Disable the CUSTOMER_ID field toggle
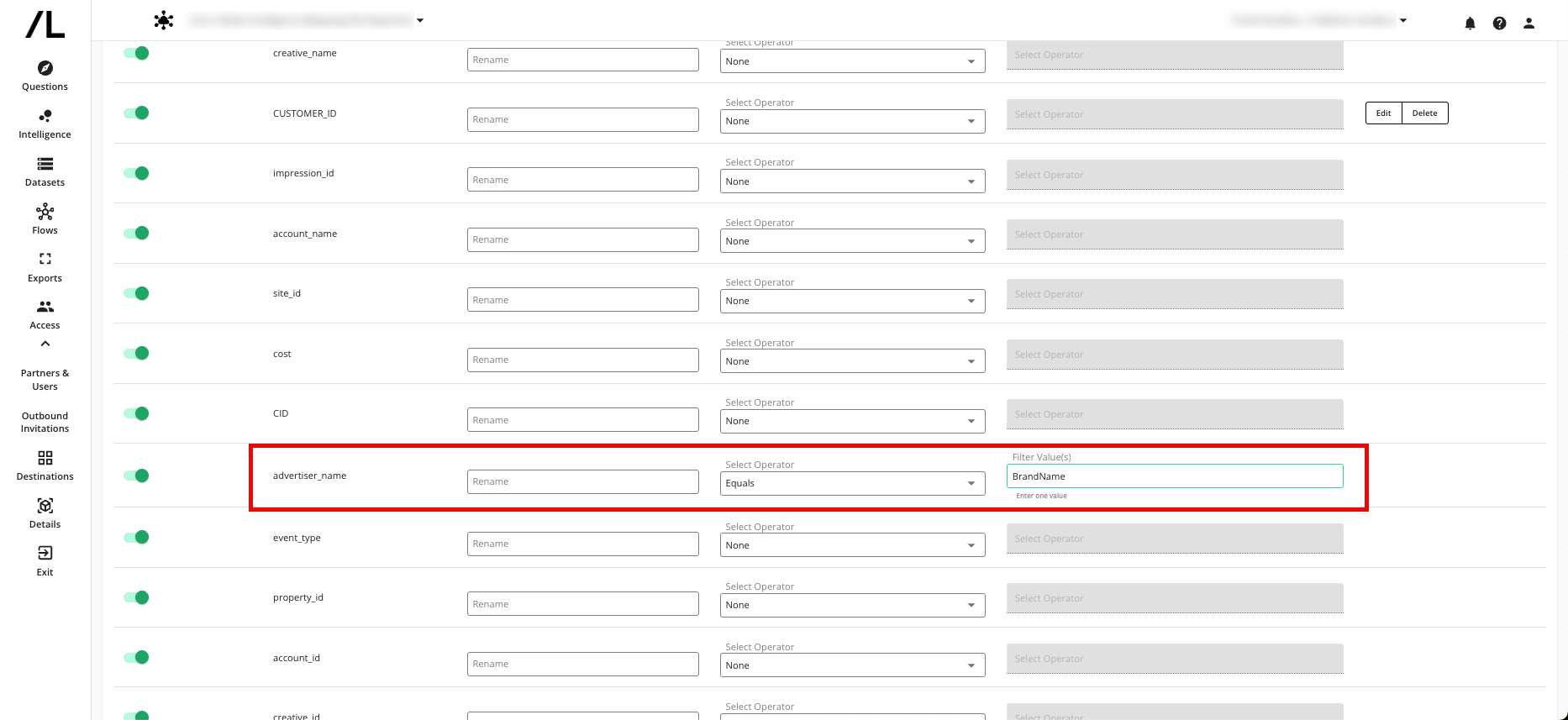 pos(136,112)
